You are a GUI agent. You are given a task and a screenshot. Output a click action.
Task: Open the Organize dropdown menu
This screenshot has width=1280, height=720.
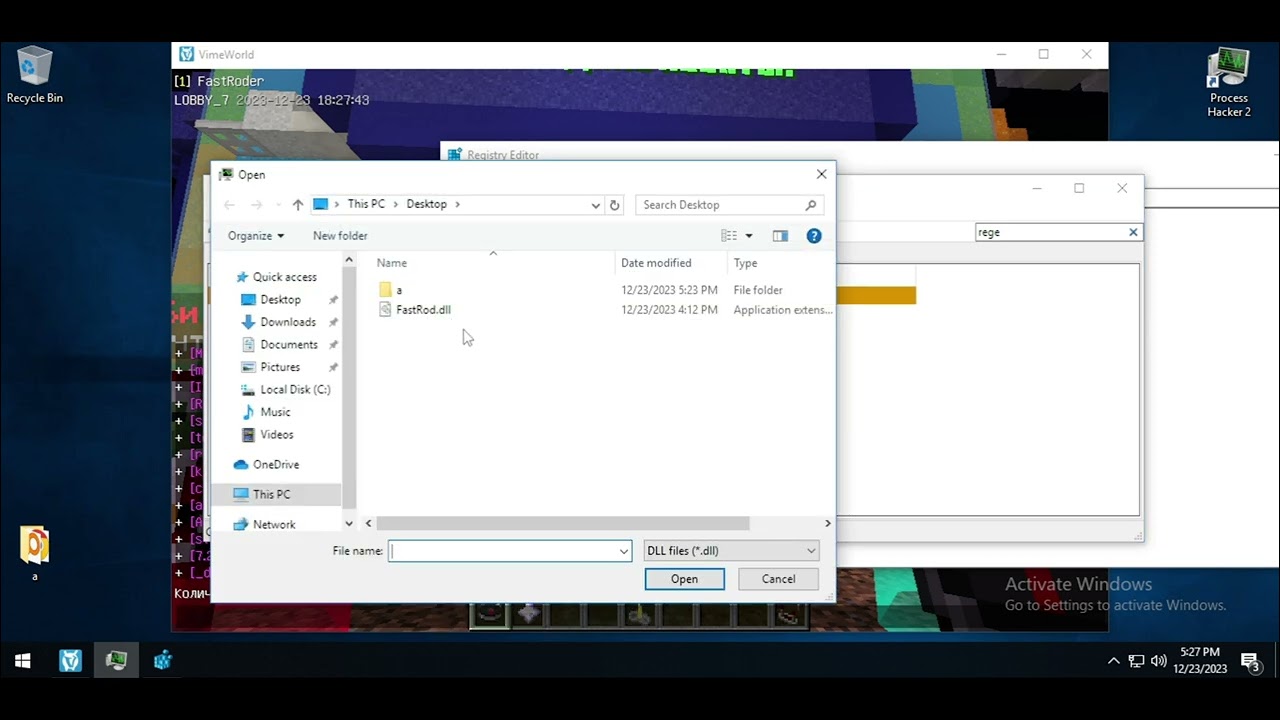255,236
